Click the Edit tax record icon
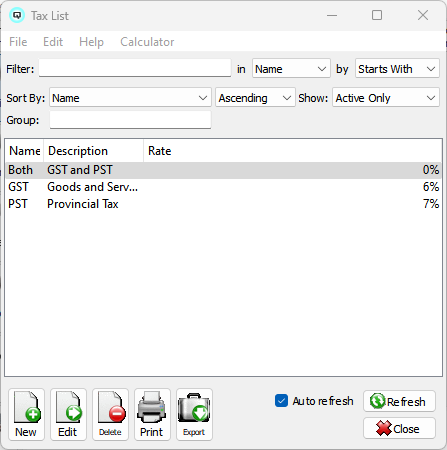This screenshot has height=450, width=447. [68, 414]
